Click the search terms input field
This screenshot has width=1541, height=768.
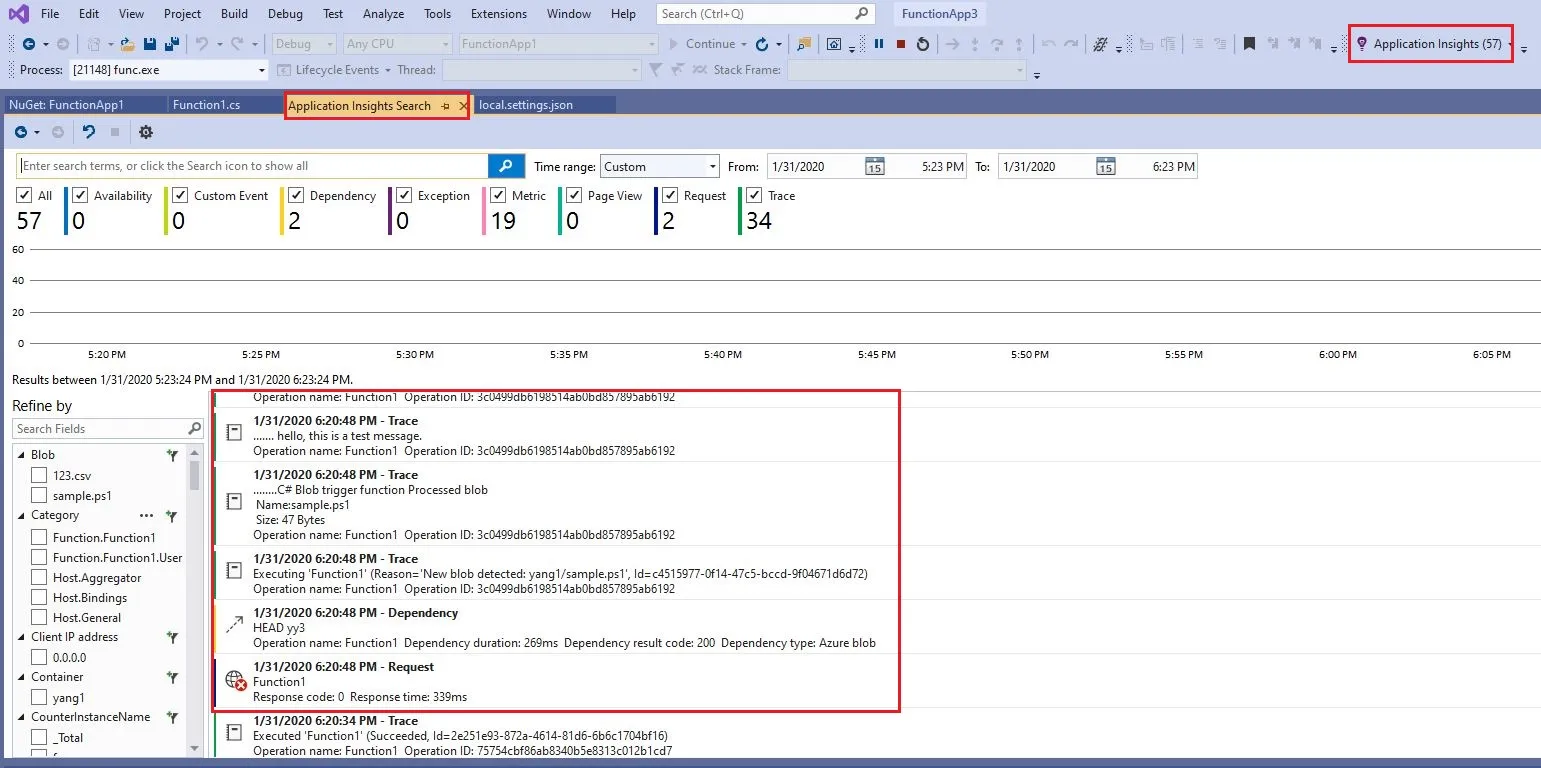[253, 166]
